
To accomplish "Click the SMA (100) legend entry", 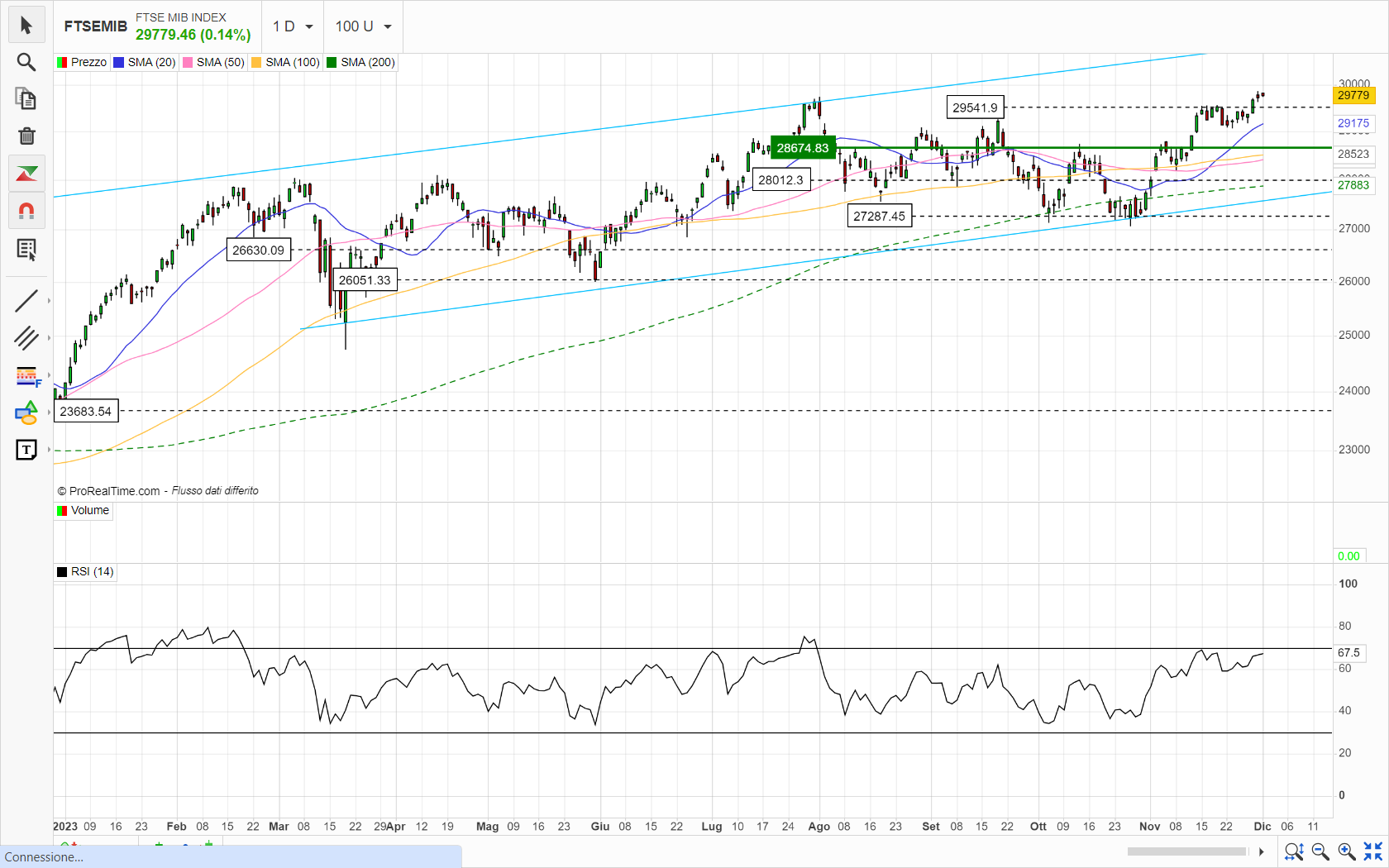I will pyautogui.click(x=285, y=62).
